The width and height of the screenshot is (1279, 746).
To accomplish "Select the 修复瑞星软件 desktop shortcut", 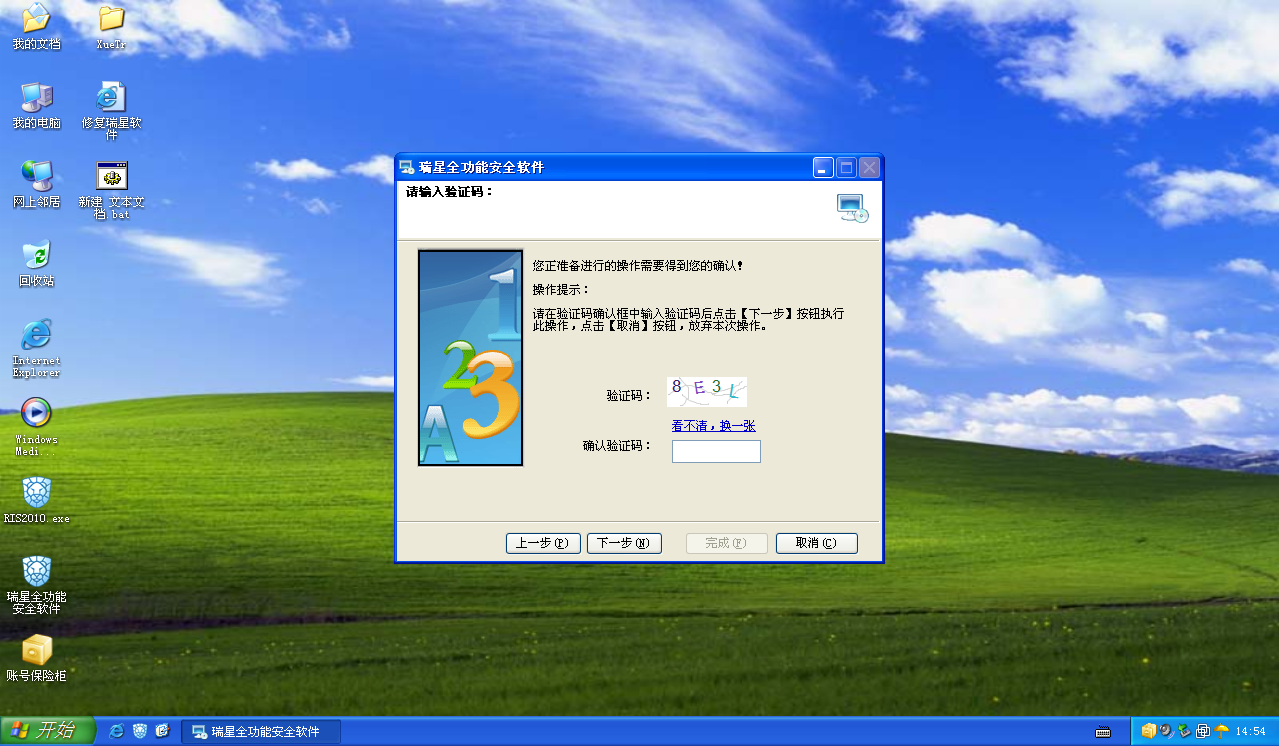I will (111, 110).
